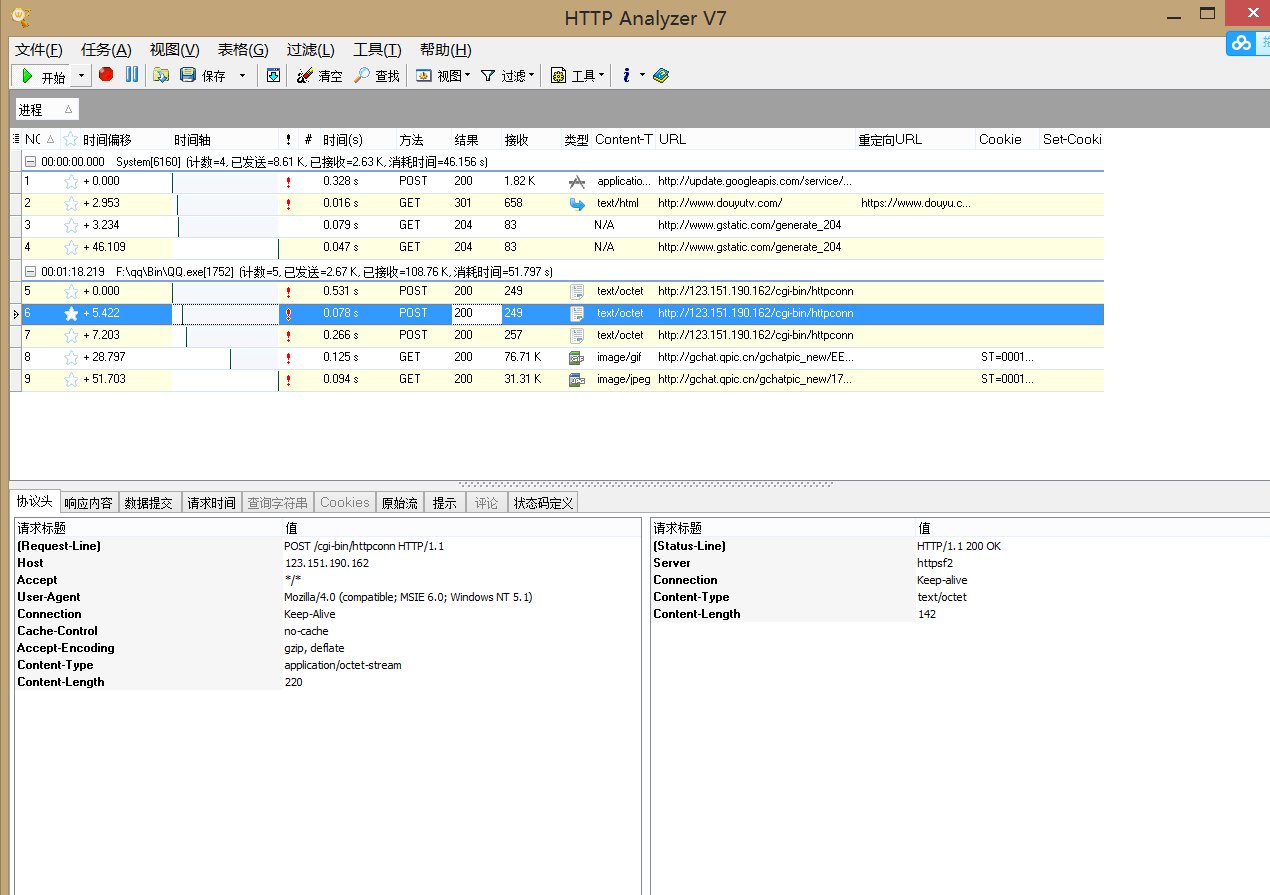Collapse the QQ.exe[1752] process group
Image resolution: width=1270 pixels, height=895 pixels.
(x=30, y=271)
